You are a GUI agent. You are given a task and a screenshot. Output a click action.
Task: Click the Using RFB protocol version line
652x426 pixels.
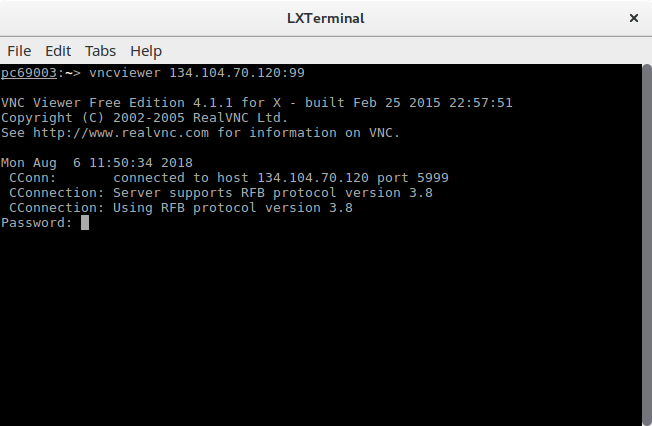point(181,208)
